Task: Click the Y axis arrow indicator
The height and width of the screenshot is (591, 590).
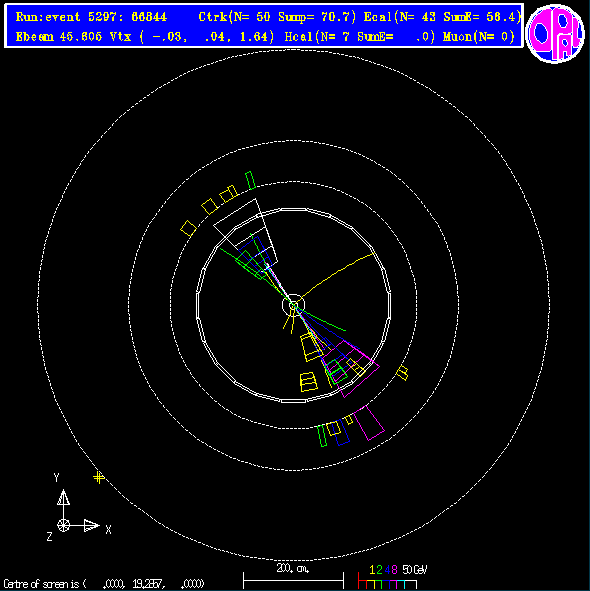Action: coord(63,498)
